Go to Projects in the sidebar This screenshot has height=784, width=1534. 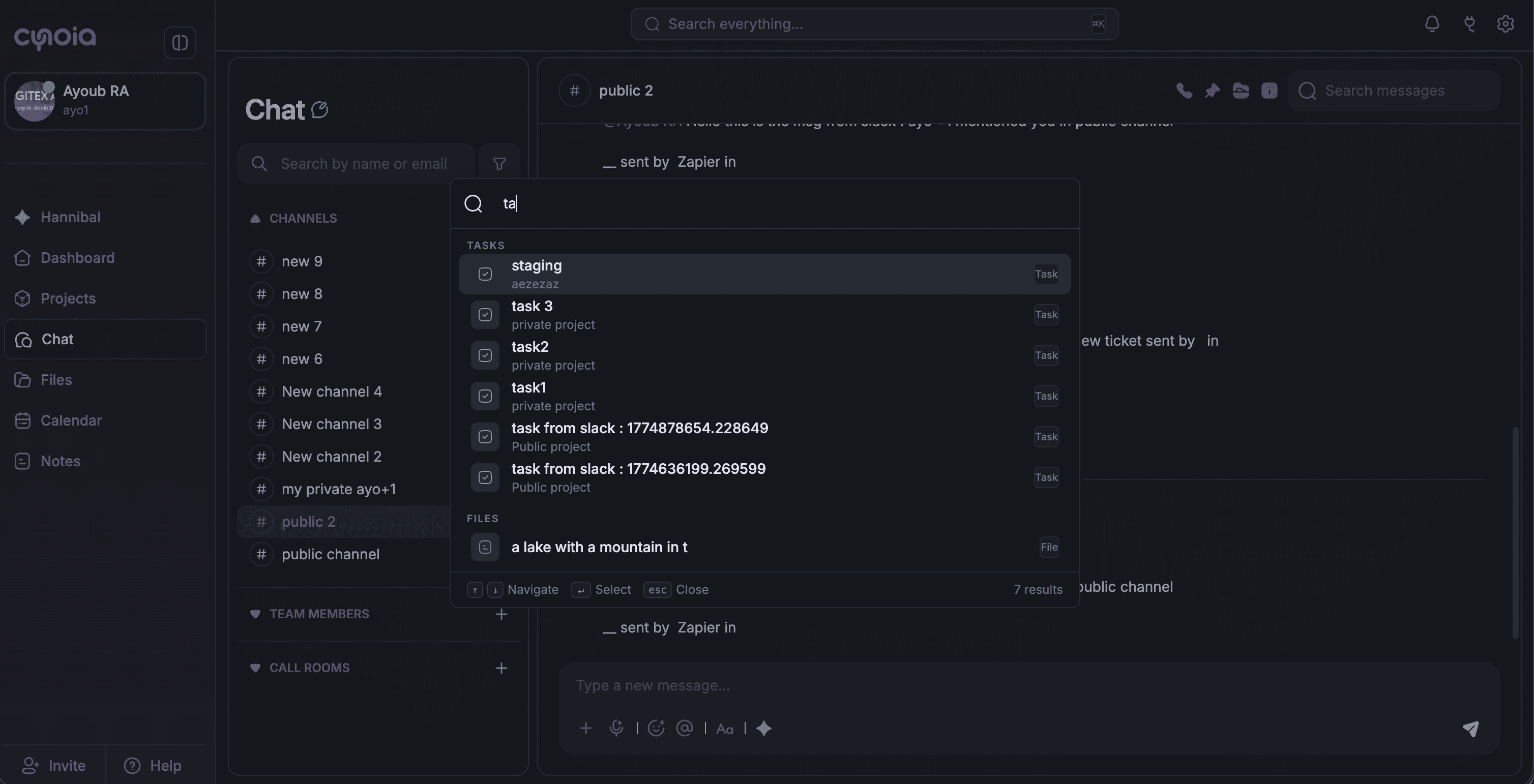[68, 298]
